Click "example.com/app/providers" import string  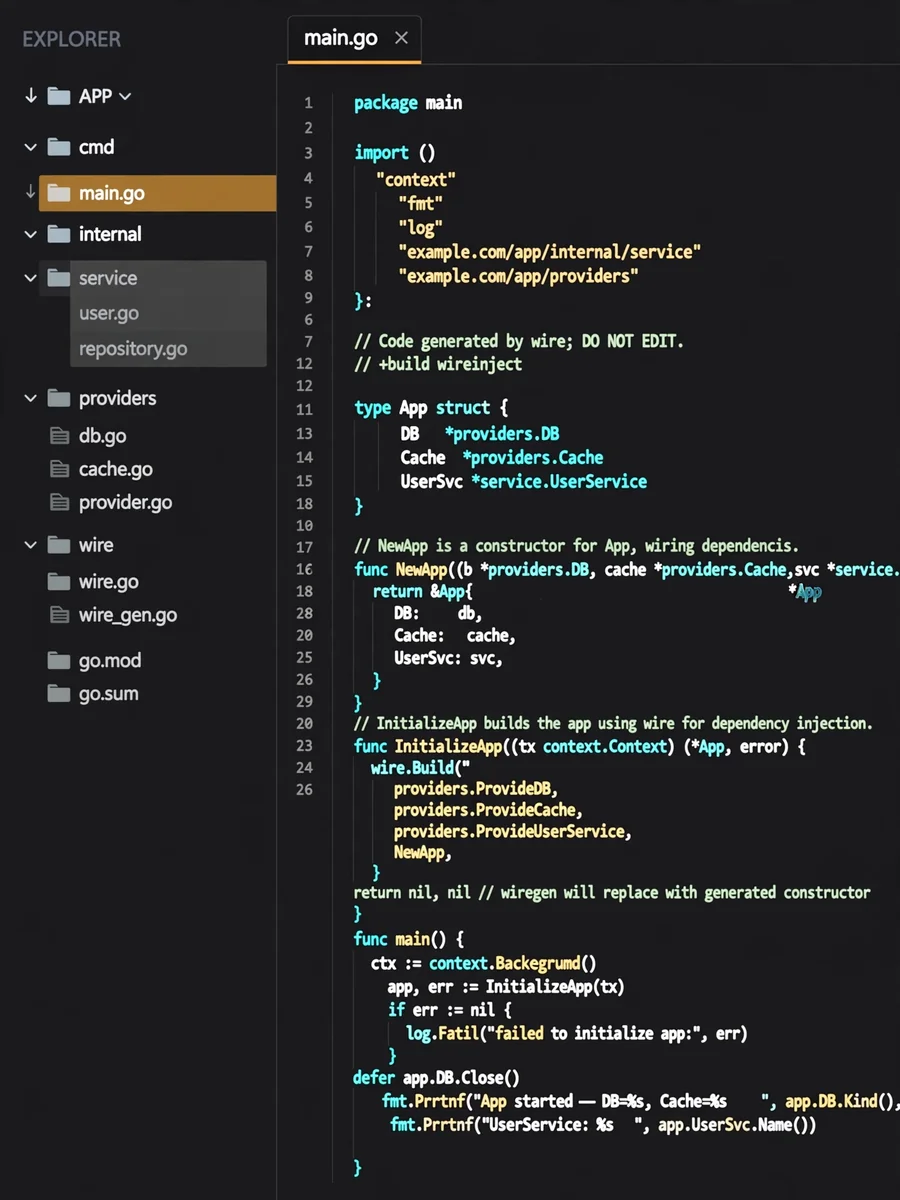click(x=518, y=275)
